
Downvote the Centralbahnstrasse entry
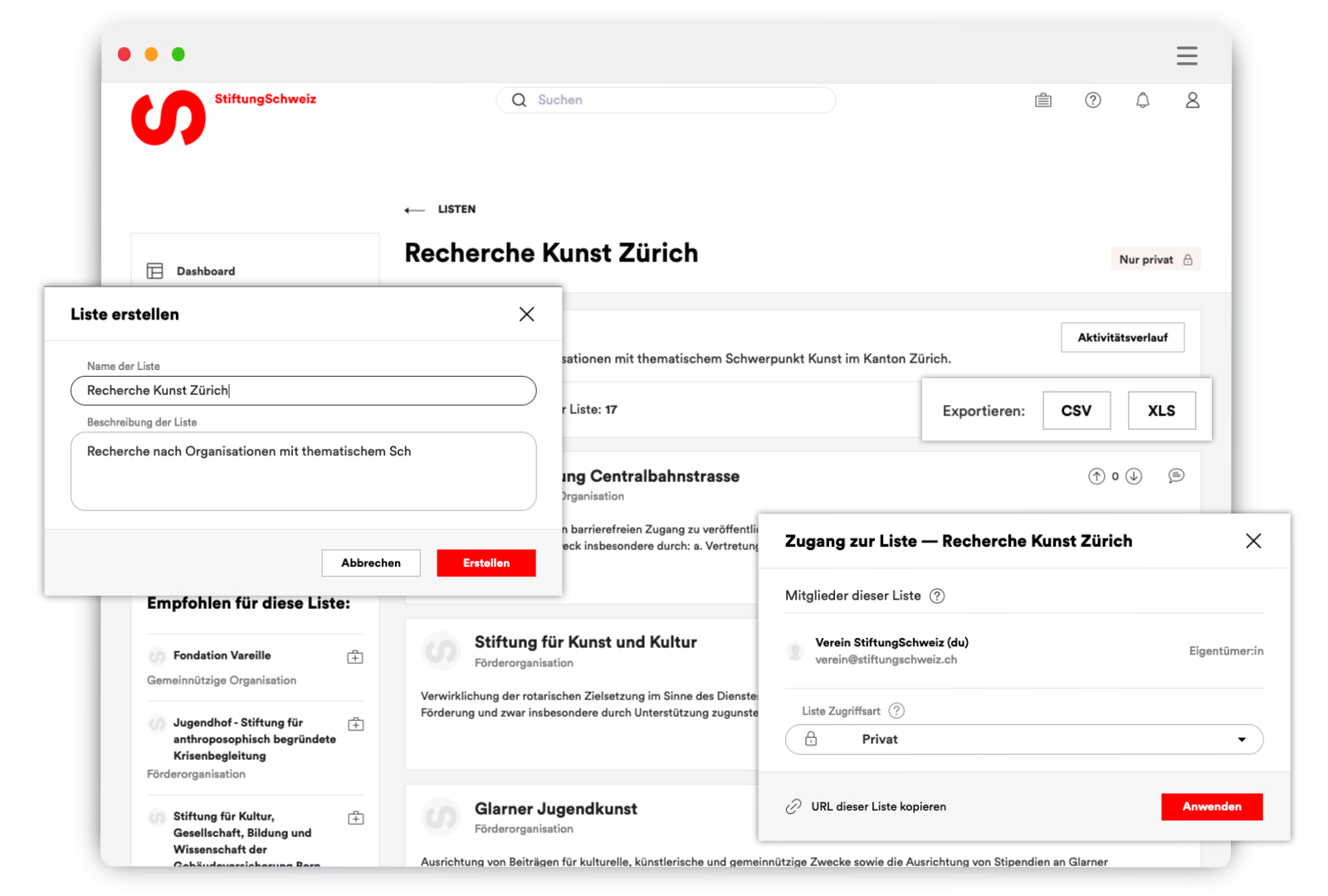[1134, 476]
